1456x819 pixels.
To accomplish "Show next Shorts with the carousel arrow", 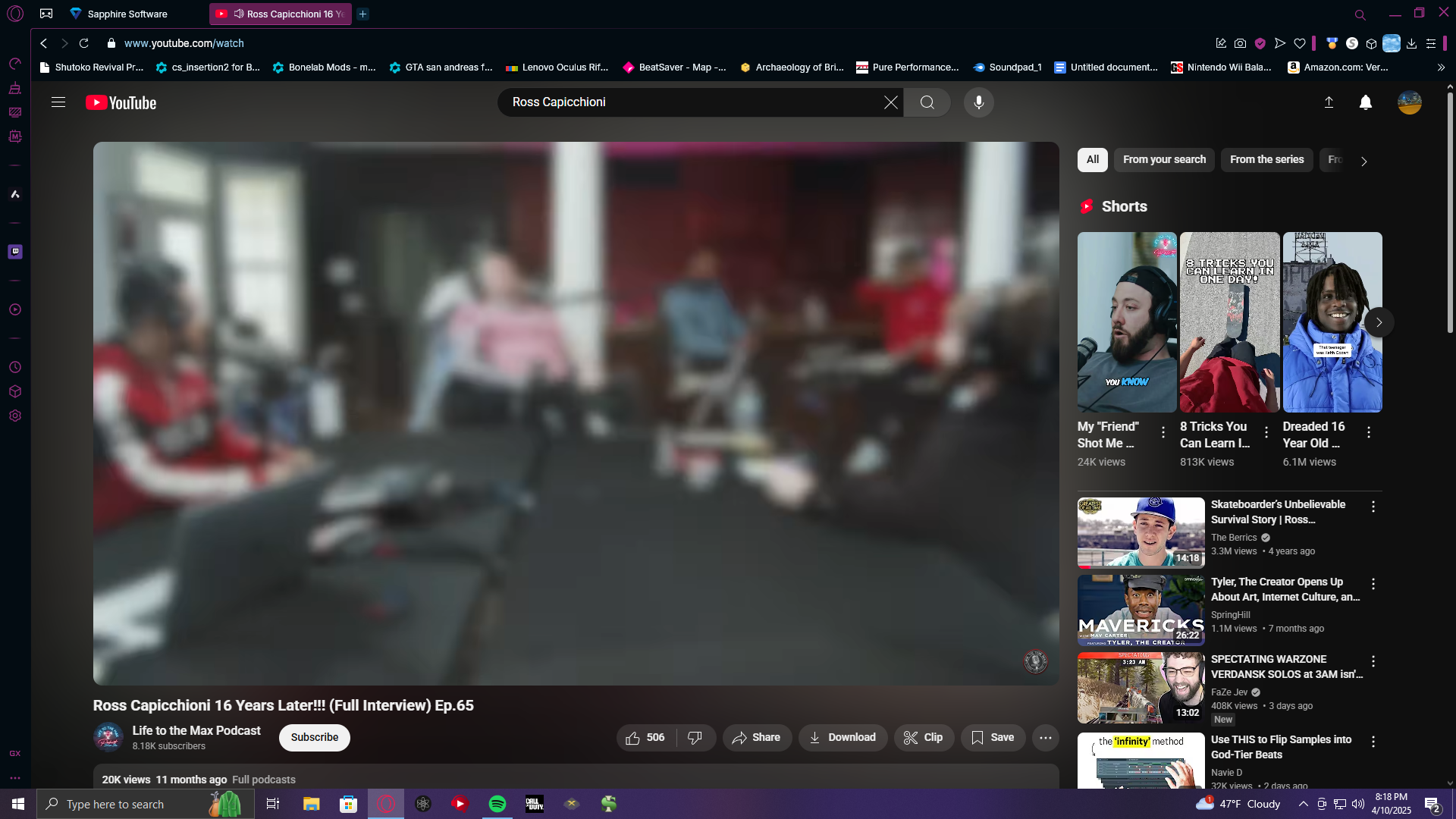I will (x=1379, y=322).
